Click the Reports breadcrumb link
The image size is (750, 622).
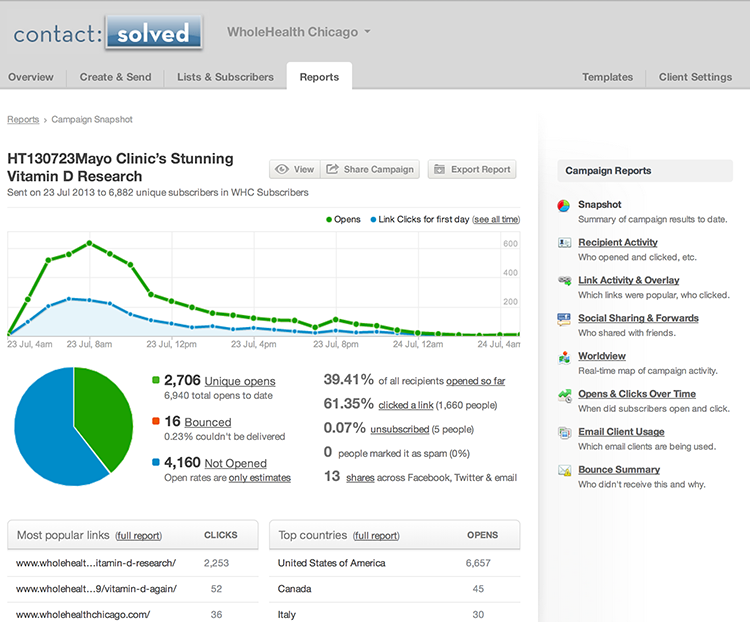tap(23, 120)
